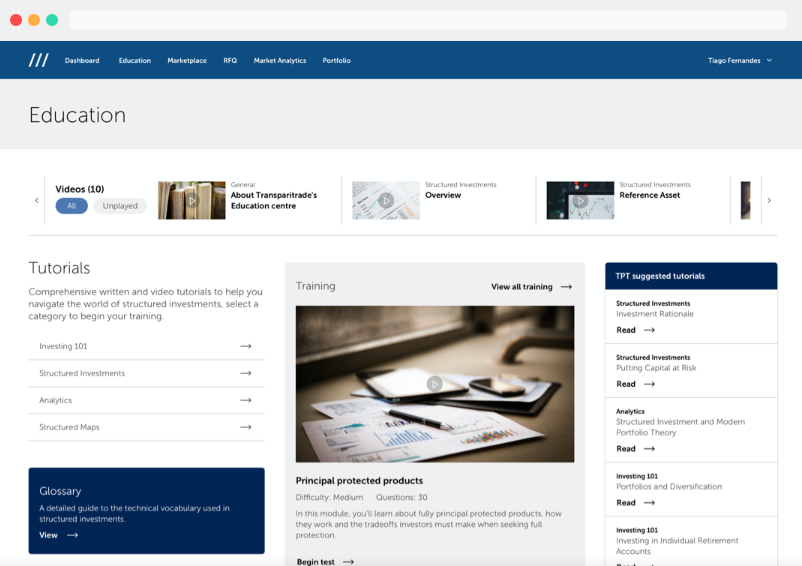The image size is (802, 566).
Task: Read the Portfolios and Diversification tutorial
Action: [626, 503]
